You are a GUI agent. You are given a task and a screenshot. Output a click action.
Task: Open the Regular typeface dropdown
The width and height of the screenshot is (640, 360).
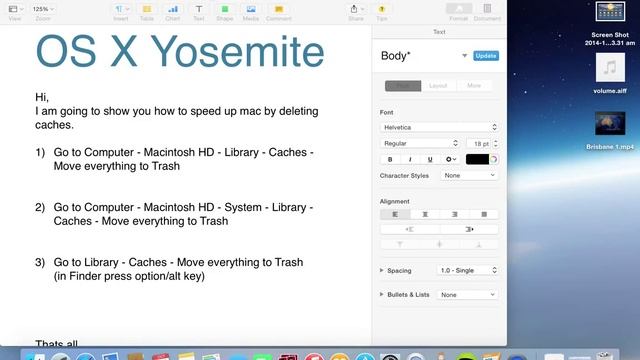[420, 144]
